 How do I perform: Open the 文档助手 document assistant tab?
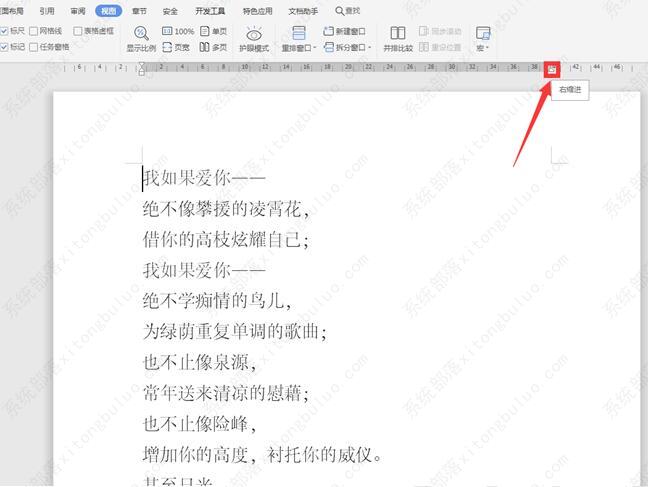[x=303, y=11]
